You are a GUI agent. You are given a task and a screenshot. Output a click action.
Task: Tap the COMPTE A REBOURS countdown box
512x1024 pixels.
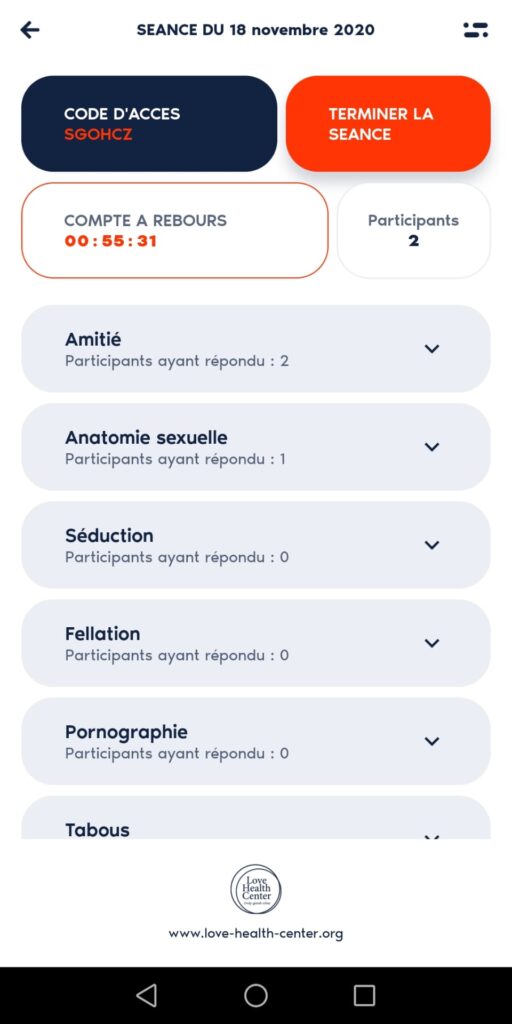pyautogui.click(x=175, y=231)
